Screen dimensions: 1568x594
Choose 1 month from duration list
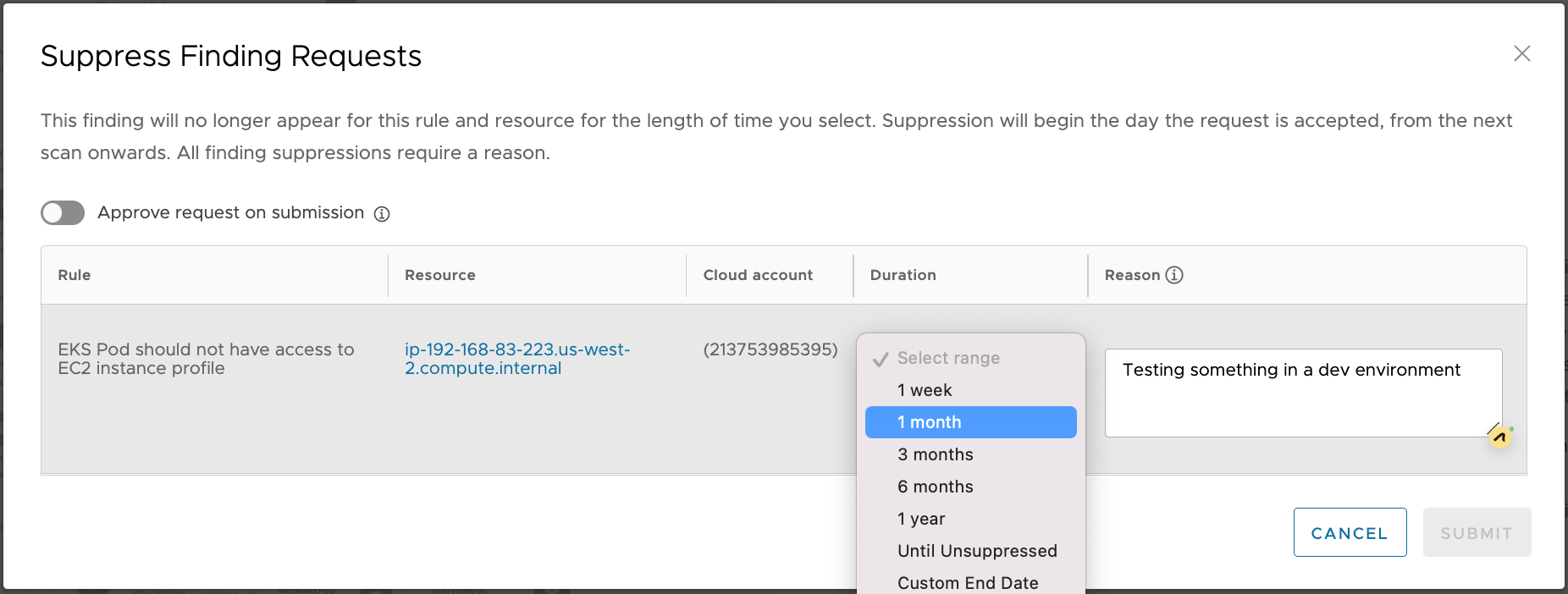coord(930,422)
